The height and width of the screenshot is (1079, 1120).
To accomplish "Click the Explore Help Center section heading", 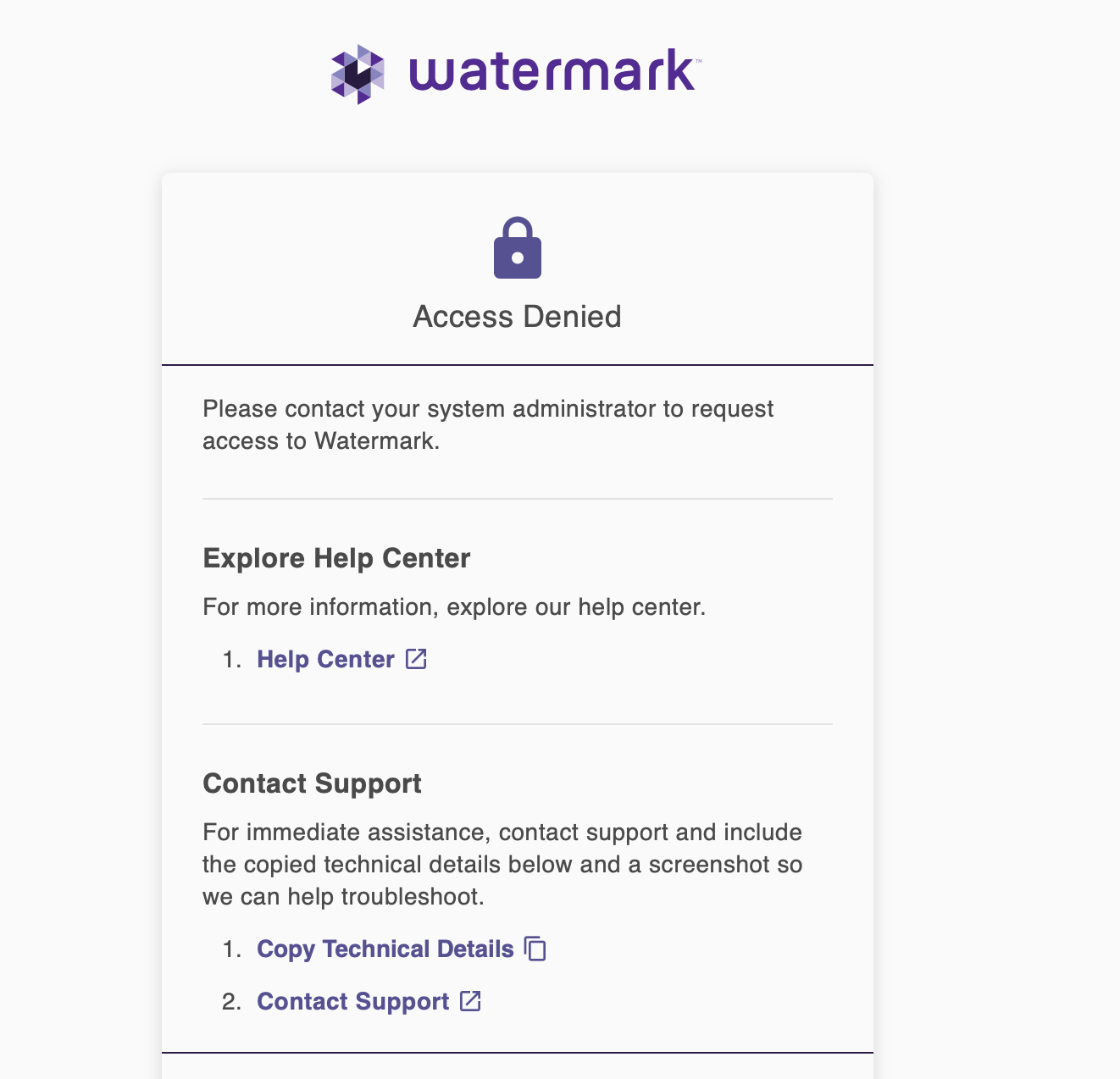I will point(336,558).
